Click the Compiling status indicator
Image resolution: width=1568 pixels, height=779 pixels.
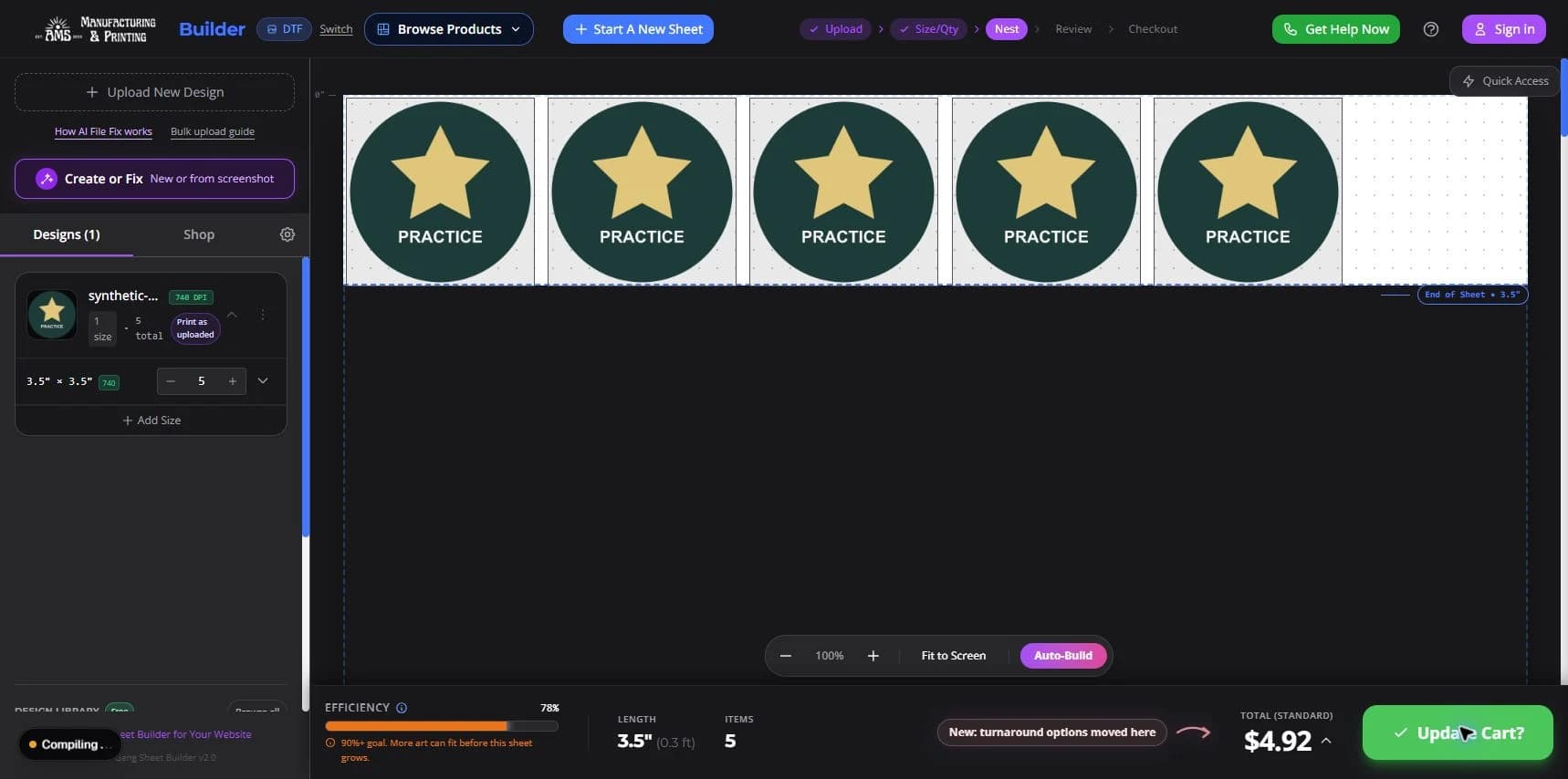tap(70, 744)
